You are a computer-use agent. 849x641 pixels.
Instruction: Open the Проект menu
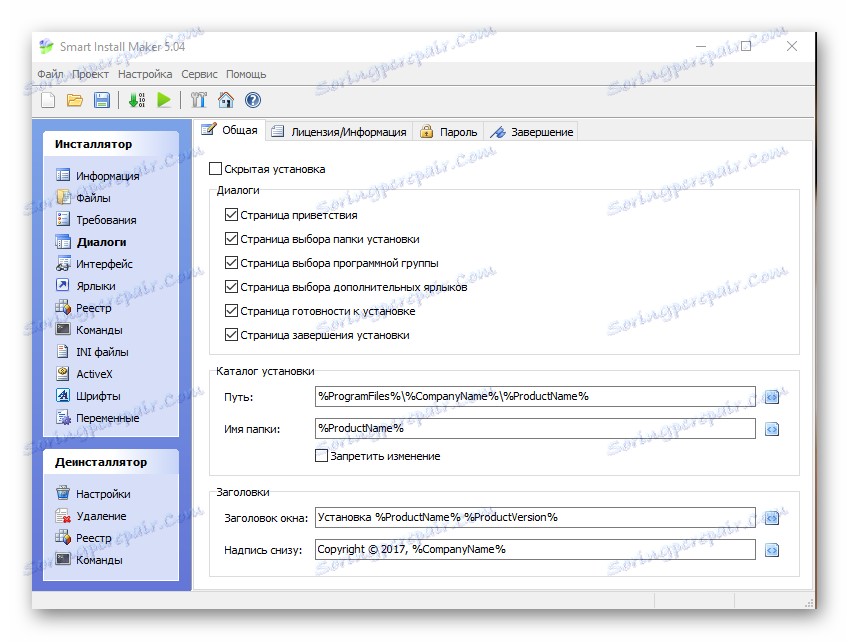pyautogui.click(x=90, y=74)
